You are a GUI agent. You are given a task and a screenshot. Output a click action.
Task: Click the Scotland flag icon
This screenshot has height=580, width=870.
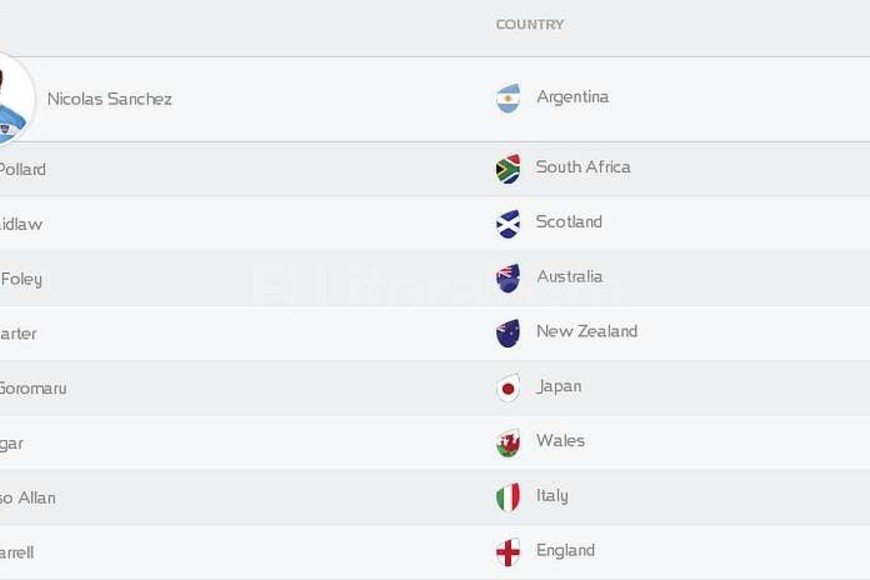pyautogui.click(x=508, y=224)
